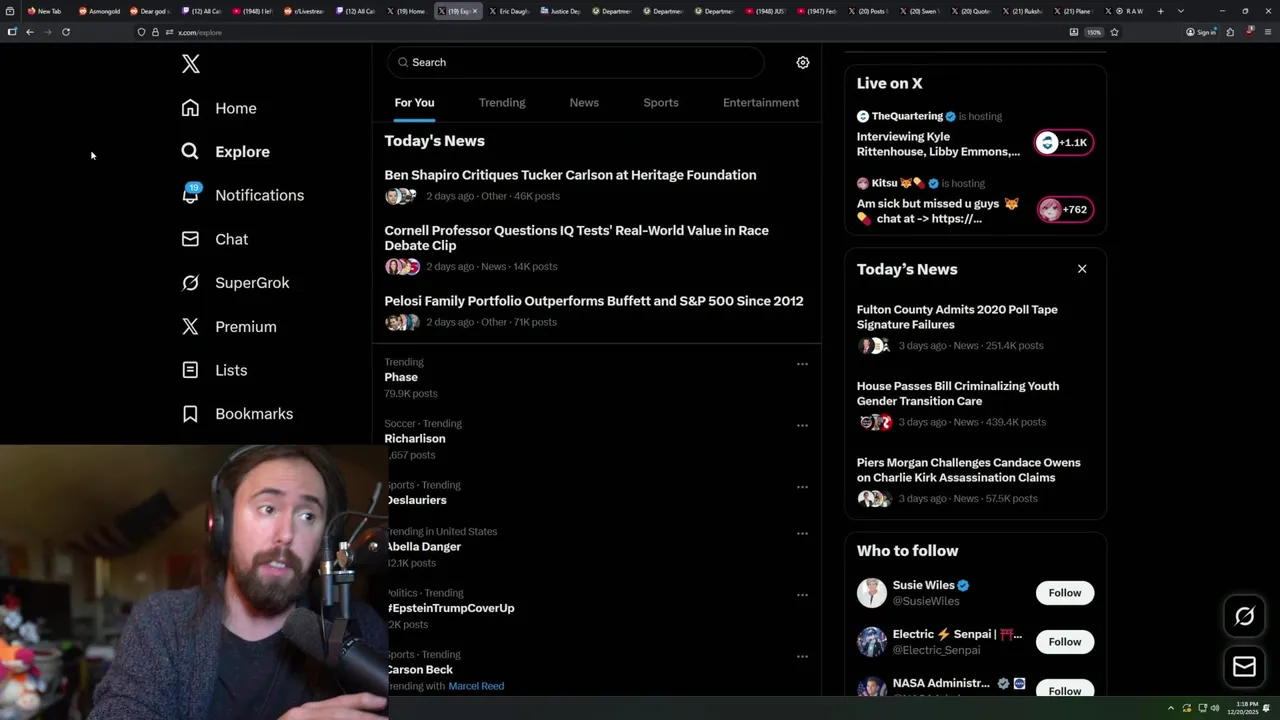Follow Electric Senpai
Image resolution: width=1280 pixels, height=720 pixels.
[1065, 642]
